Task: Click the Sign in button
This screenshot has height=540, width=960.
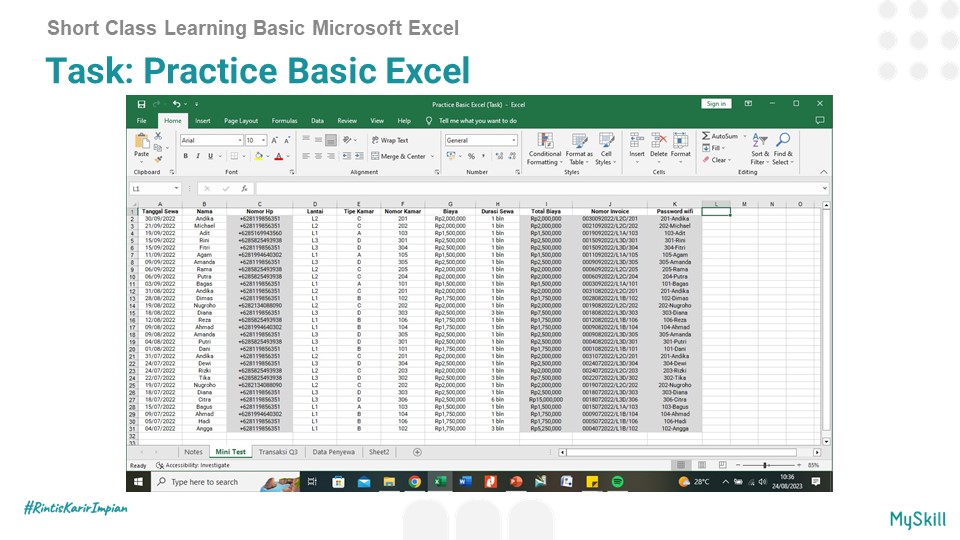Action: [x=716, y=103]
